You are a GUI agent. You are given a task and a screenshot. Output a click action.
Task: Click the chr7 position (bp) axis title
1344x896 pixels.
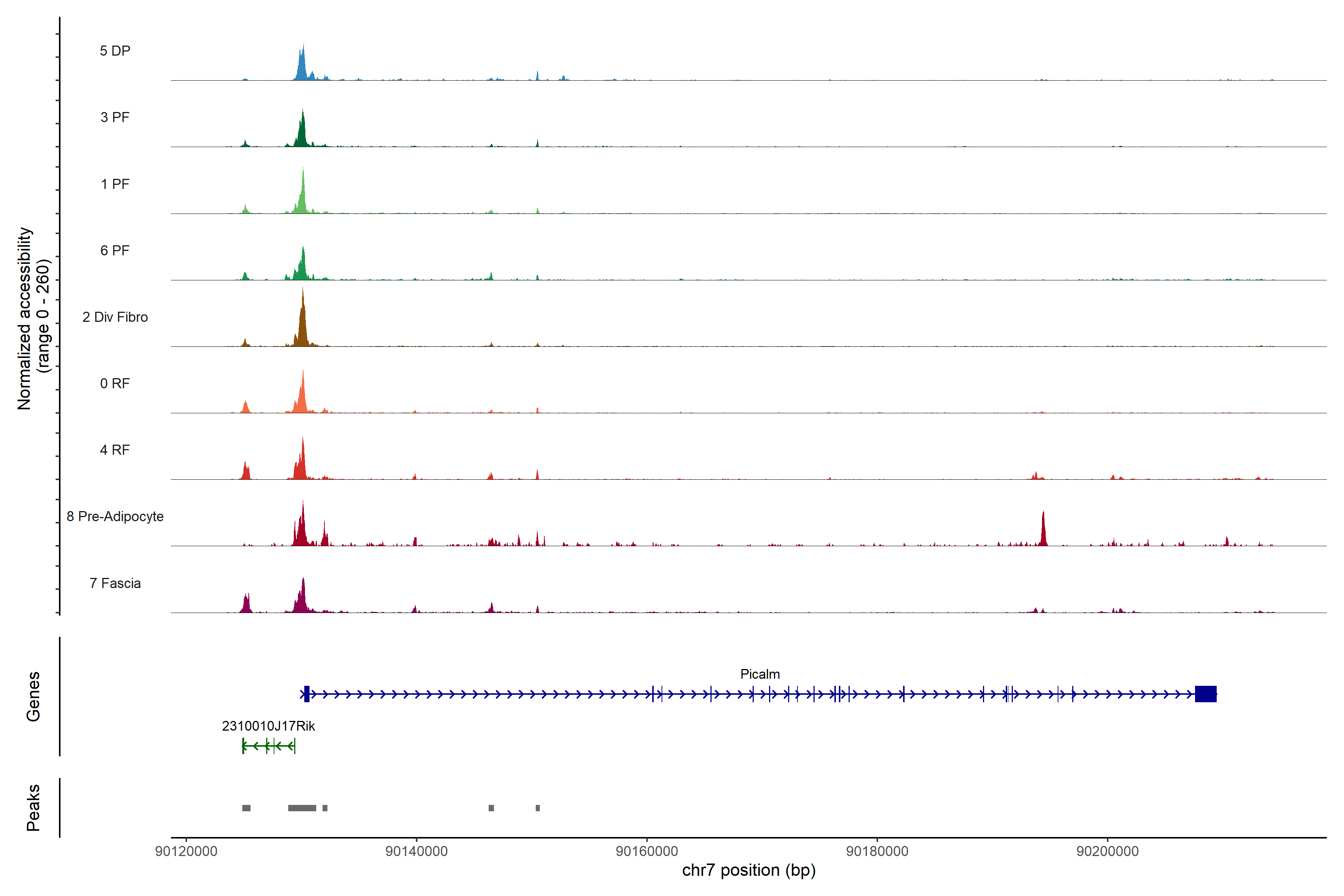coord(749,870)
